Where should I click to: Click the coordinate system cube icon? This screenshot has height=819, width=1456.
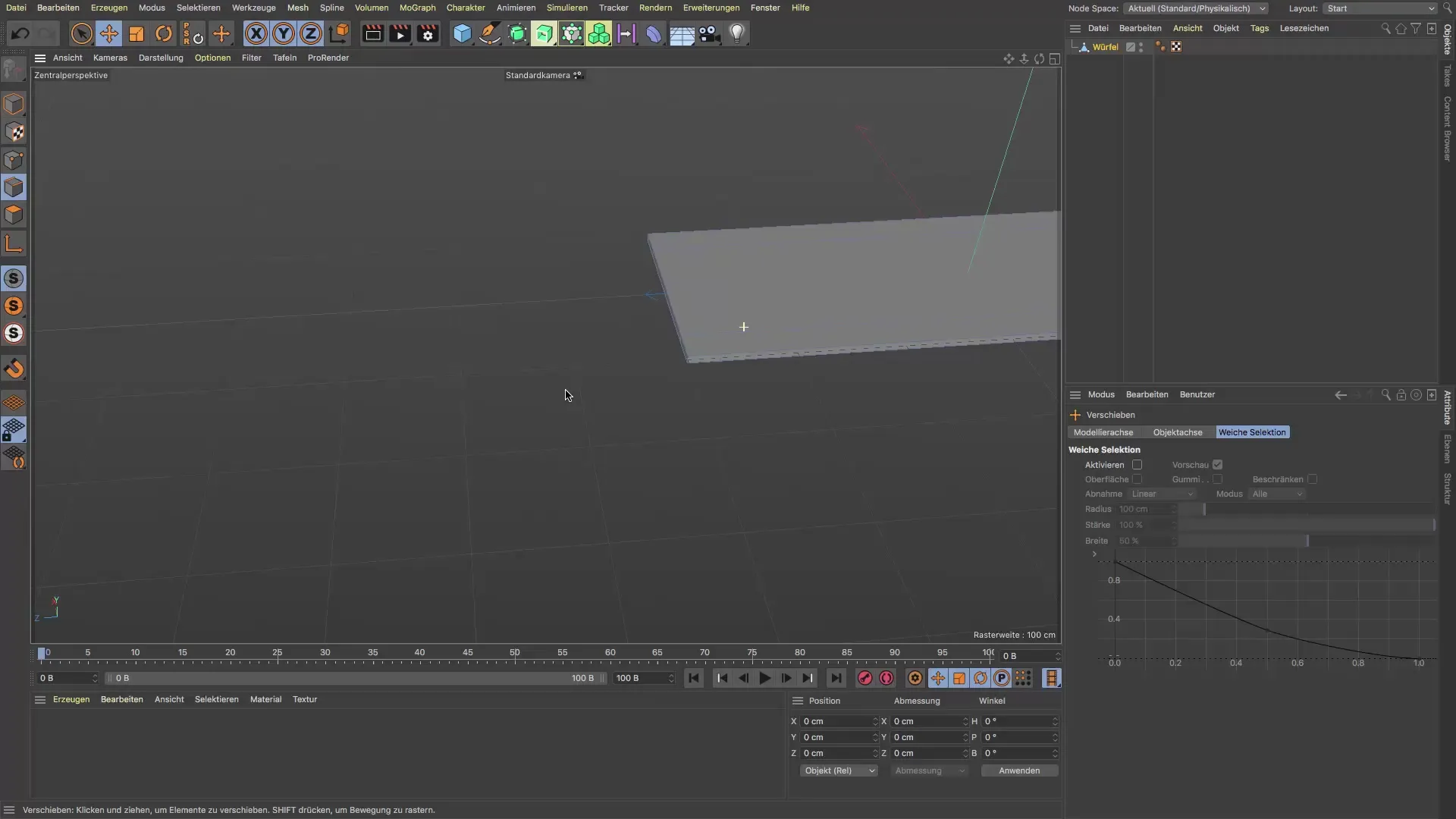click(339, 33)
